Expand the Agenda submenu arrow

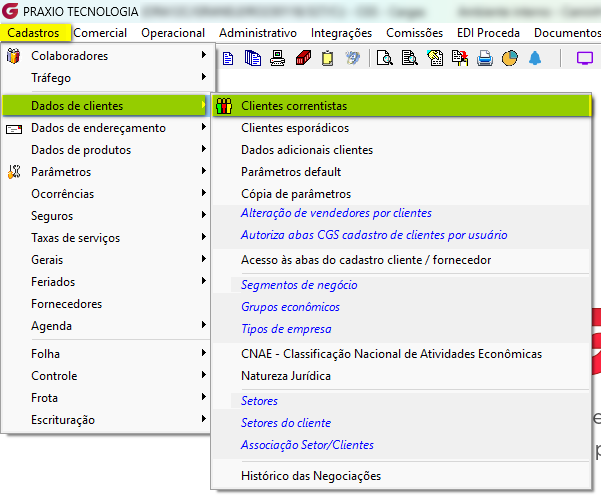pyautogui.click(x=204, y=325)
